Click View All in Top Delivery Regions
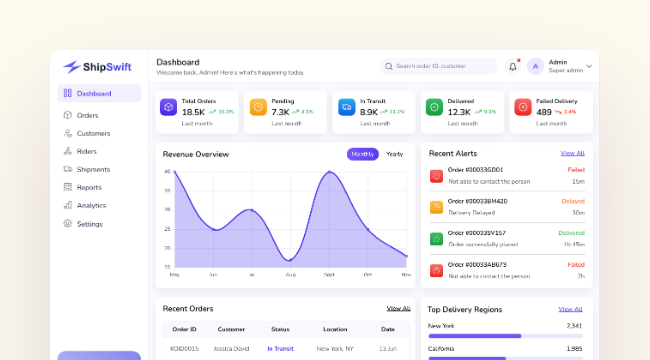The height and width of the screenshot is (360, 650). pyautogui.click(x=570, y=309)
